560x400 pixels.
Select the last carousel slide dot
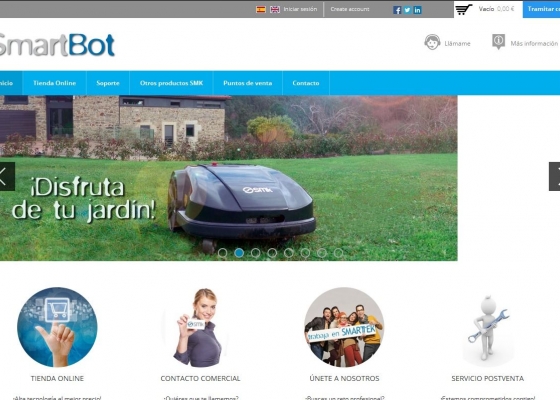coord(338,253)
